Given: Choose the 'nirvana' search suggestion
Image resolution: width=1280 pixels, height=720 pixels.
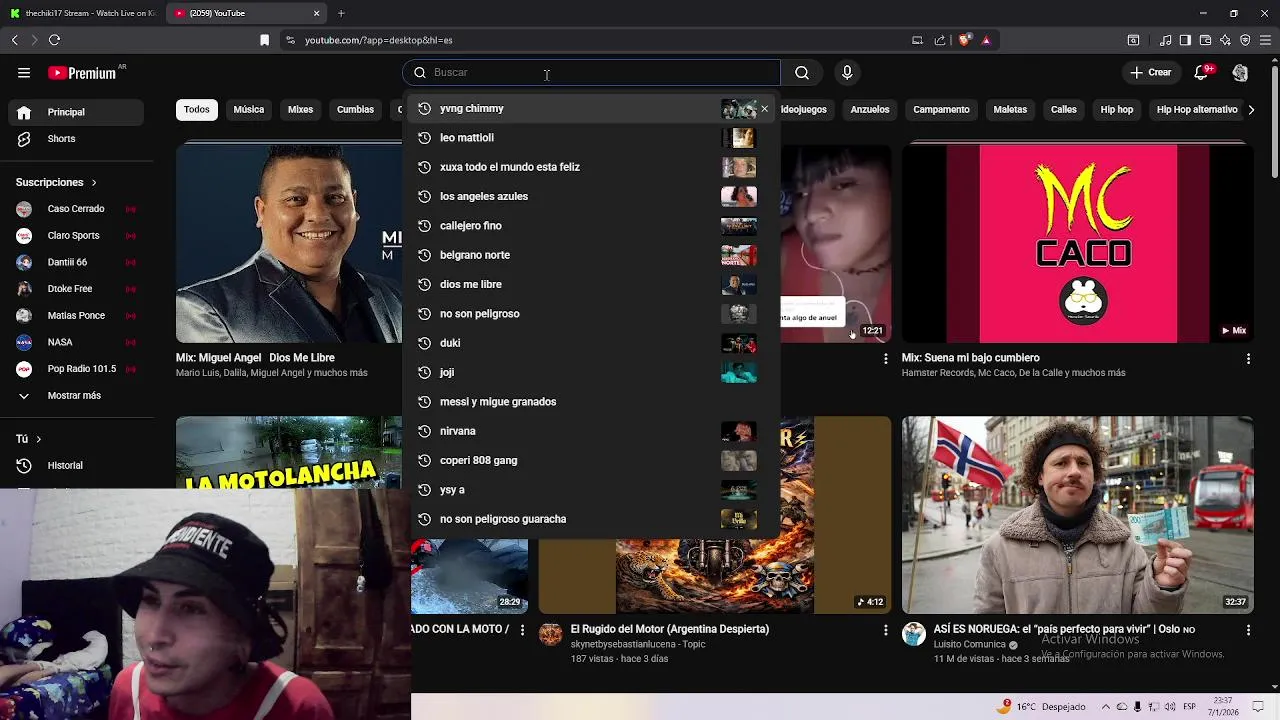Looking at the screenshot, I should (590, 431).
